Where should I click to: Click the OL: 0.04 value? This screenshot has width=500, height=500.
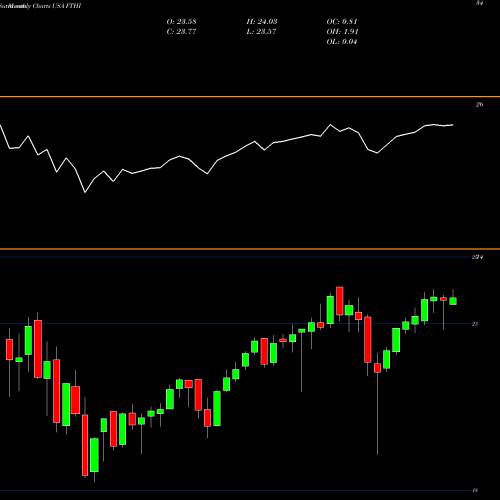click(342, 42)
